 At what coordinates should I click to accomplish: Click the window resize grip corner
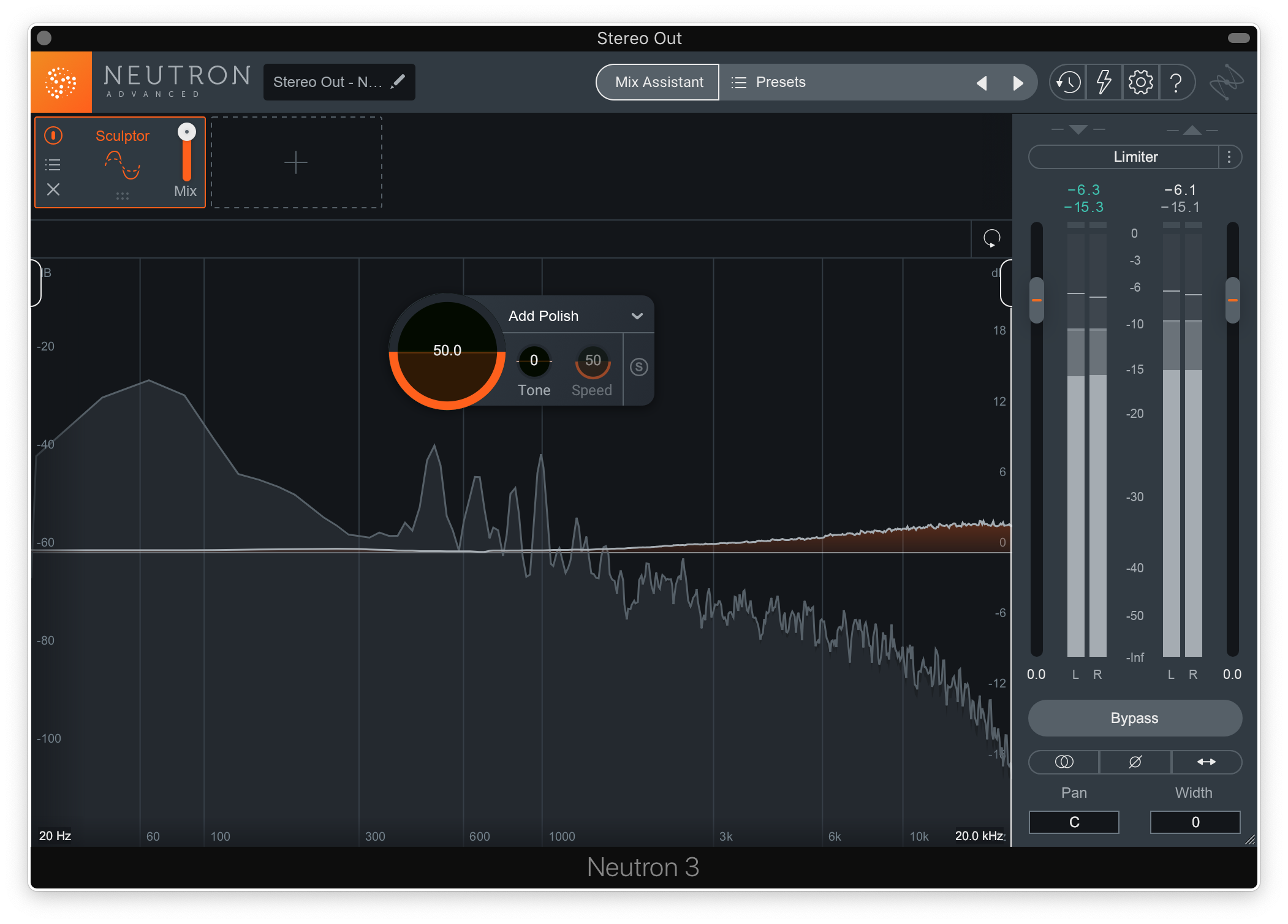pos(1249,839)
